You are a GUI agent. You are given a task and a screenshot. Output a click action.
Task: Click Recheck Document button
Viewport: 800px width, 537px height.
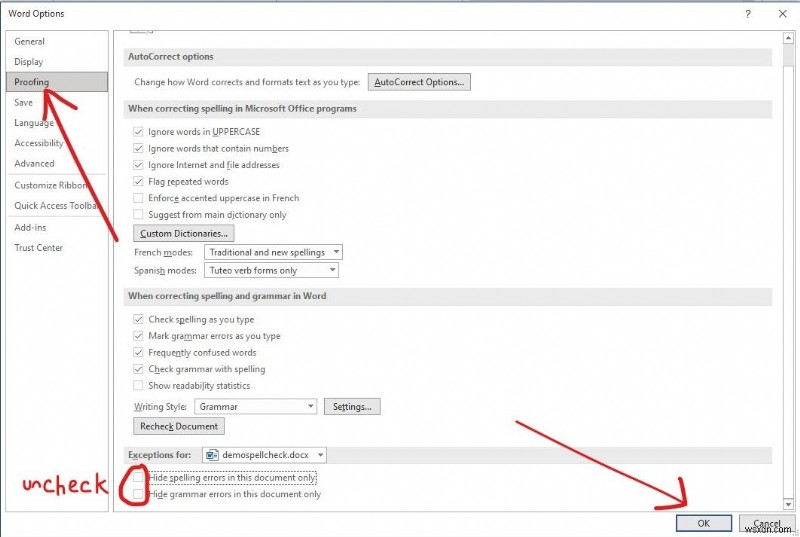179,426
